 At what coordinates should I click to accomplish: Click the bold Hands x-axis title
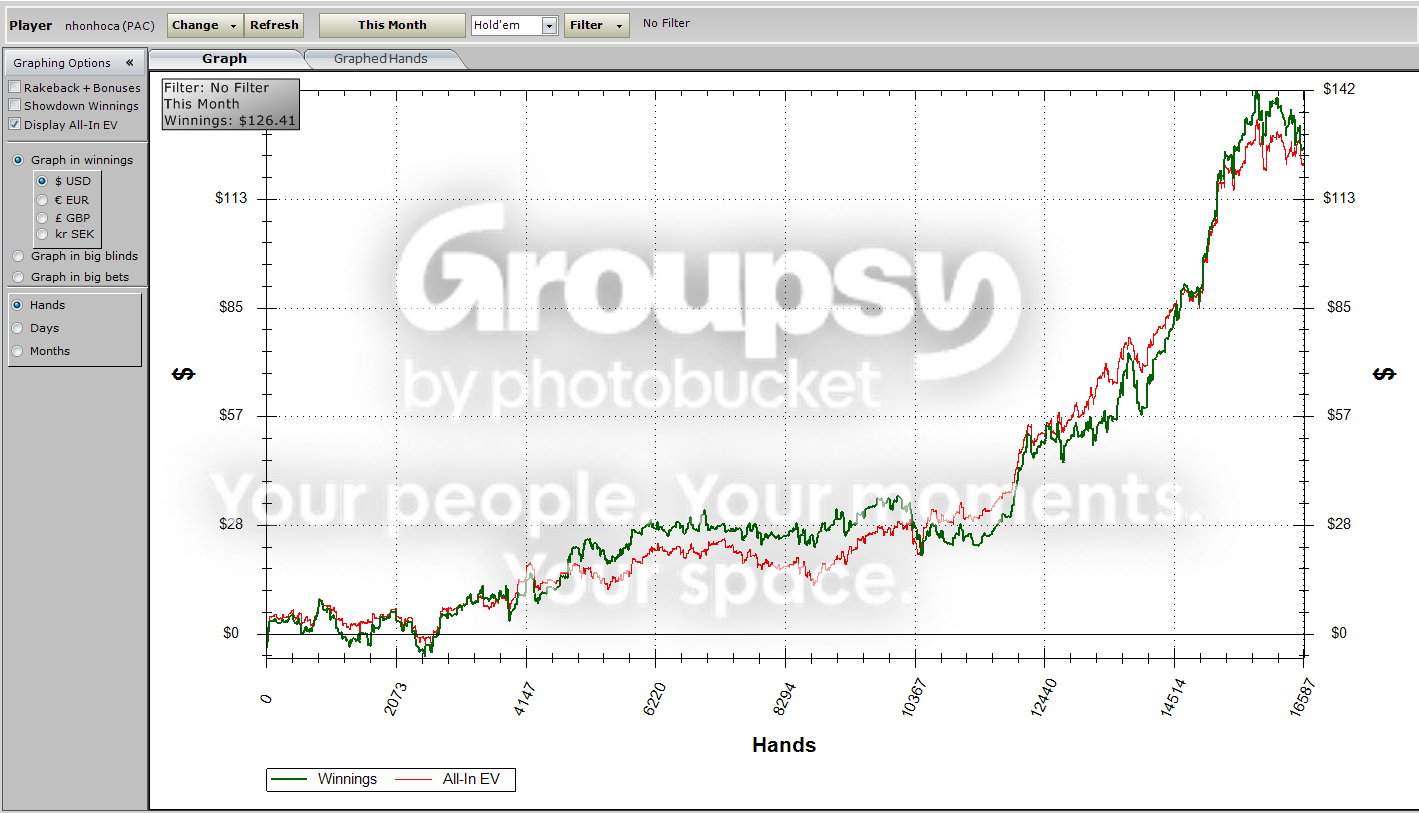click(784, 745)
